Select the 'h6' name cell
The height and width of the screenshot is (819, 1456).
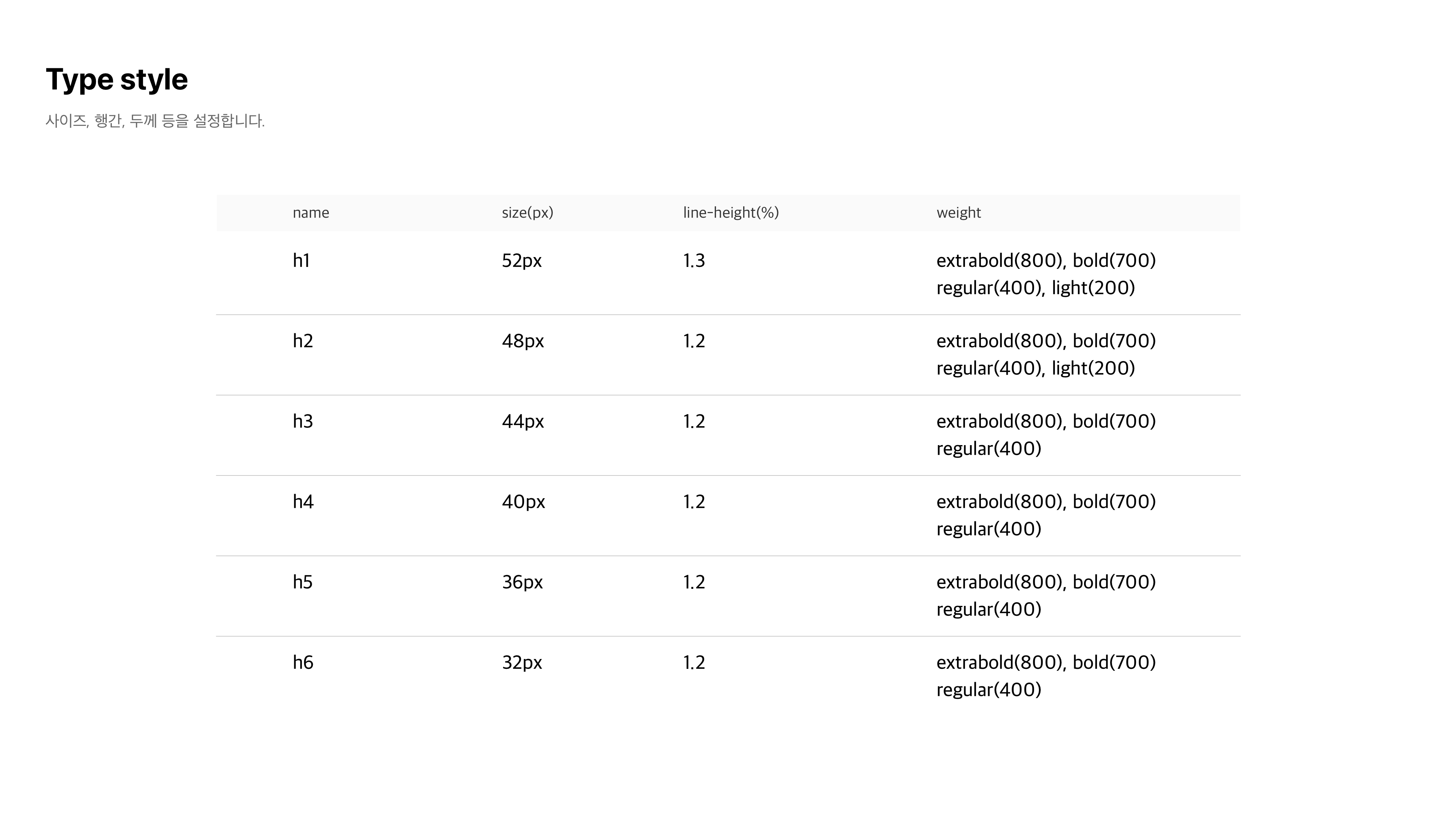click(x=303, y=662)
